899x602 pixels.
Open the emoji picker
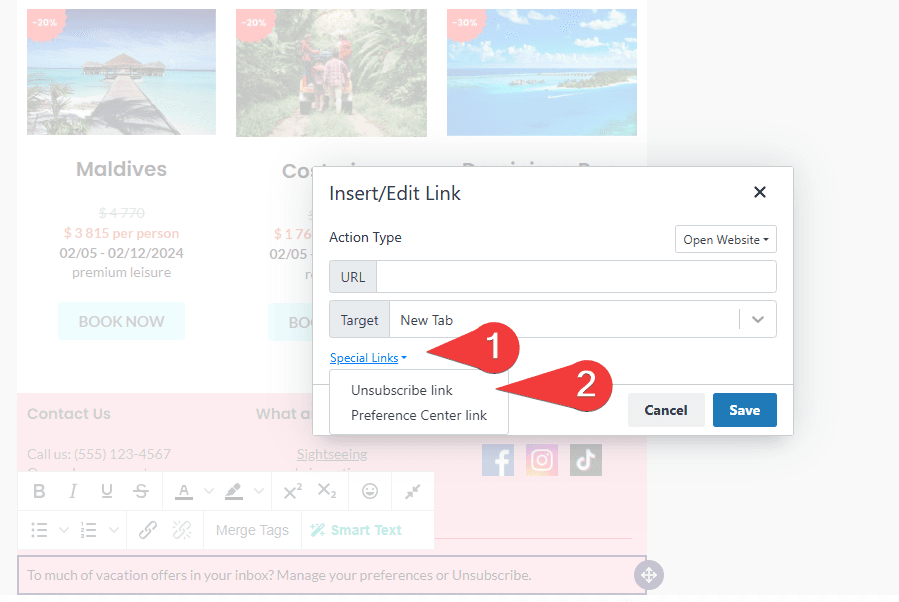click(370, 491)
